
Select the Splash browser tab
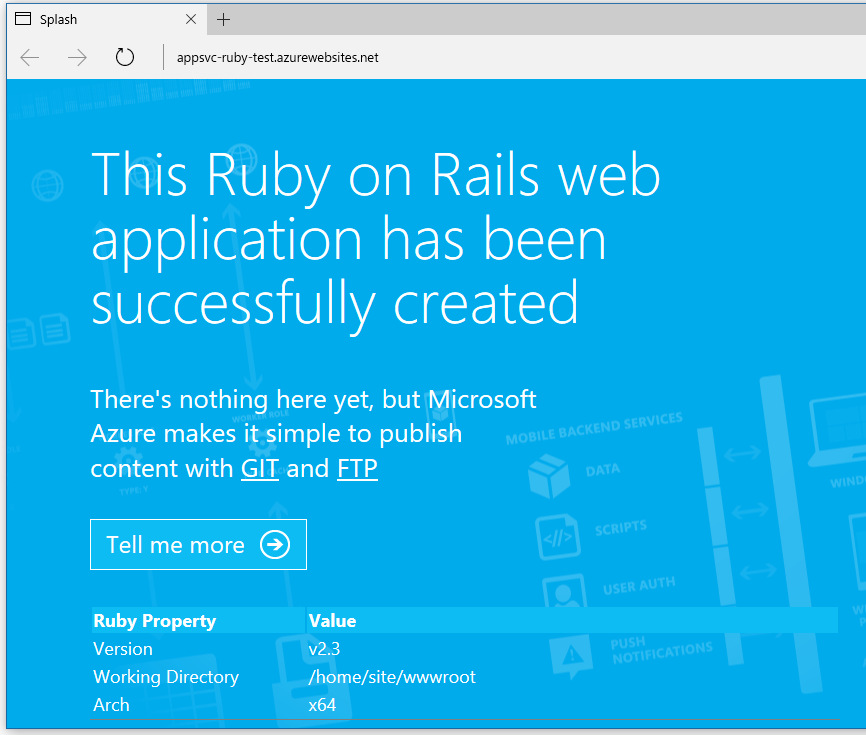107,19
